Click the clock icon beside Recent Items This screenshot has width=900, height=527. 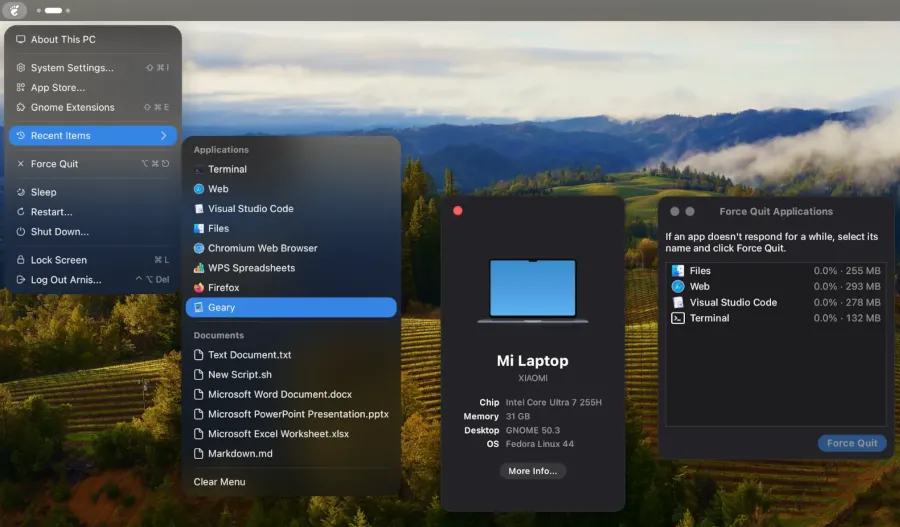21,135
